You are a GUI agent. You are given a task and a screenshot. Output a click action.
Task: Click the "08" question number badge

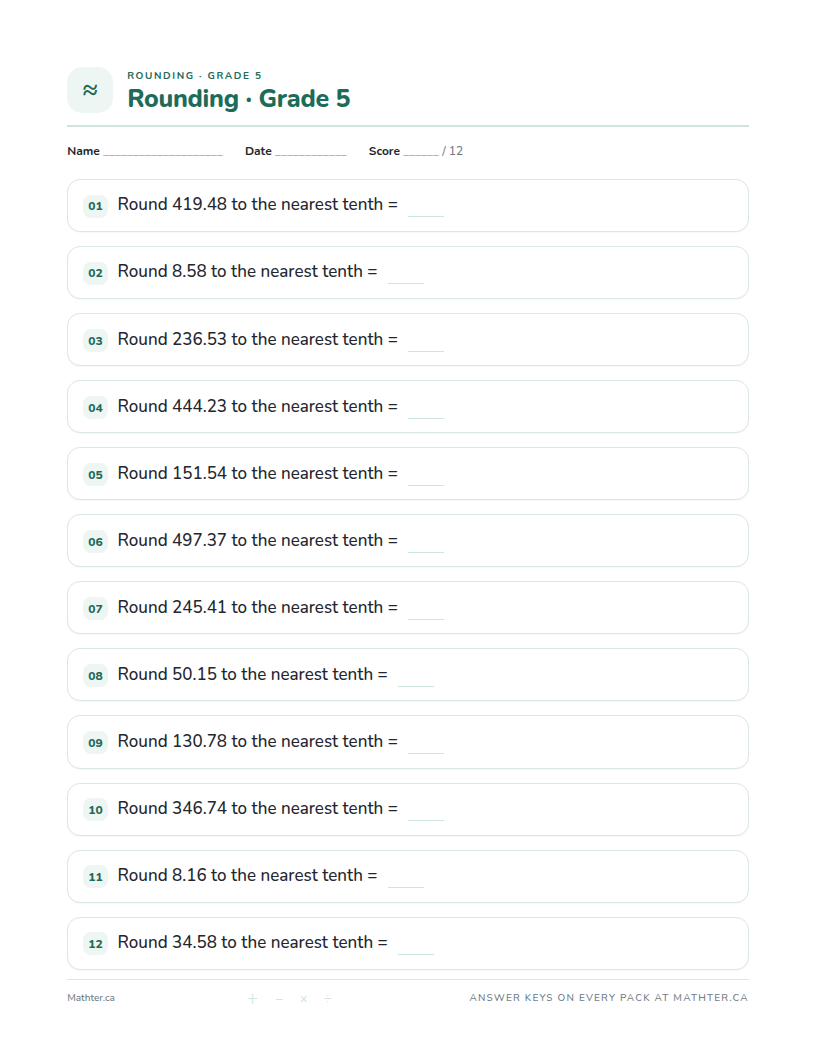point(96,675)
